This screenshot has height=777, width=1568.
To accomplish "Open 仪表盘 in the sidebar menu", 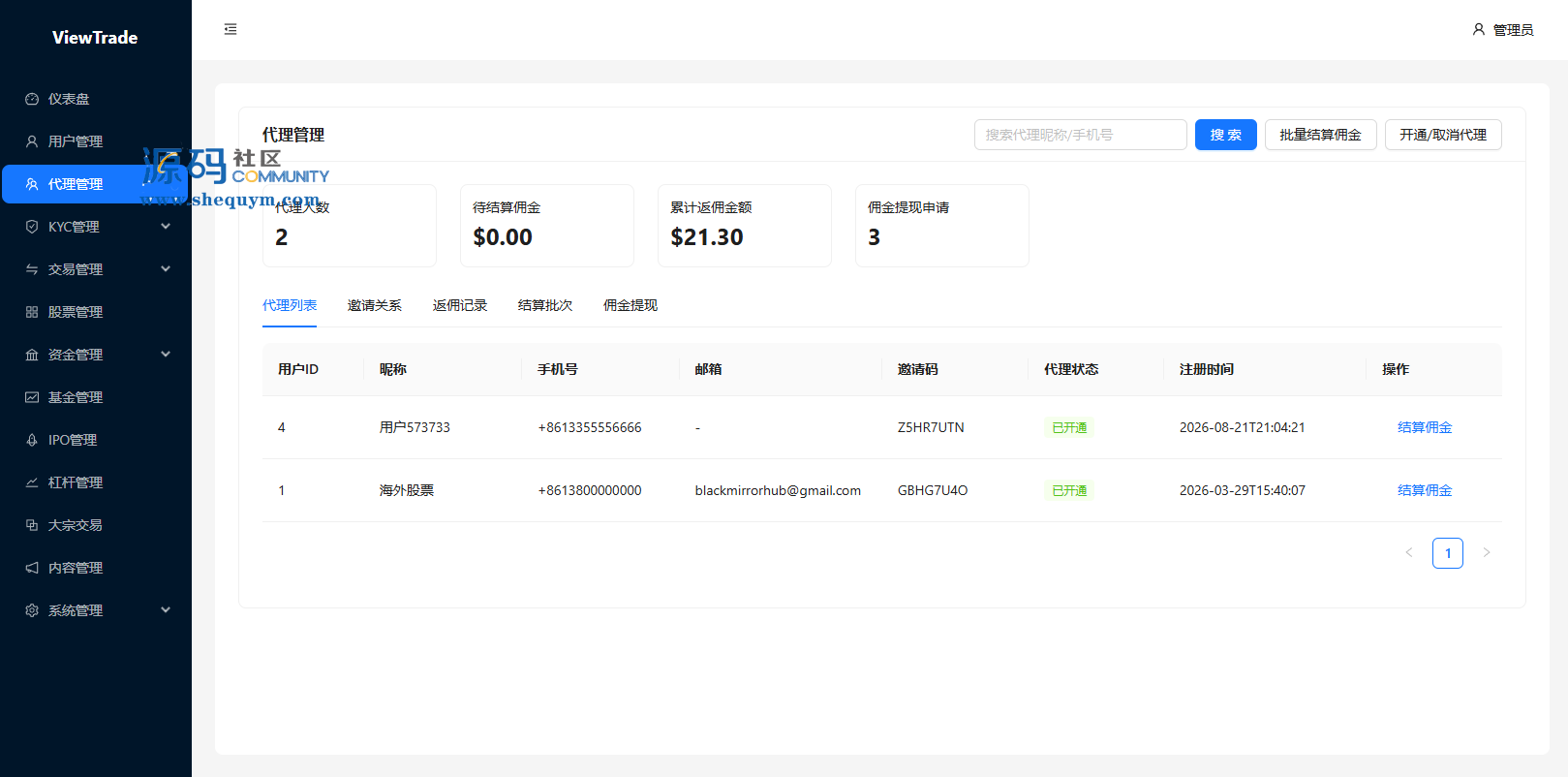I will click(x=95, y=99).
